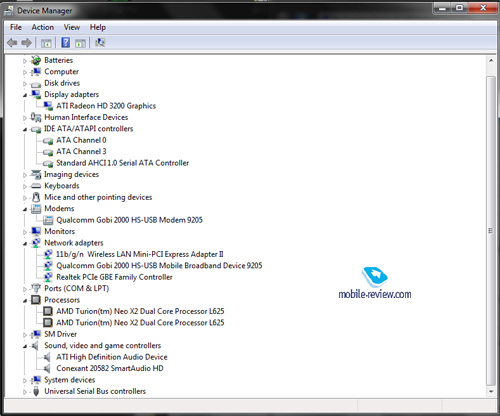Open the View menu
Image resolution: width=500 pixels, height=416 pixels.
72,27
